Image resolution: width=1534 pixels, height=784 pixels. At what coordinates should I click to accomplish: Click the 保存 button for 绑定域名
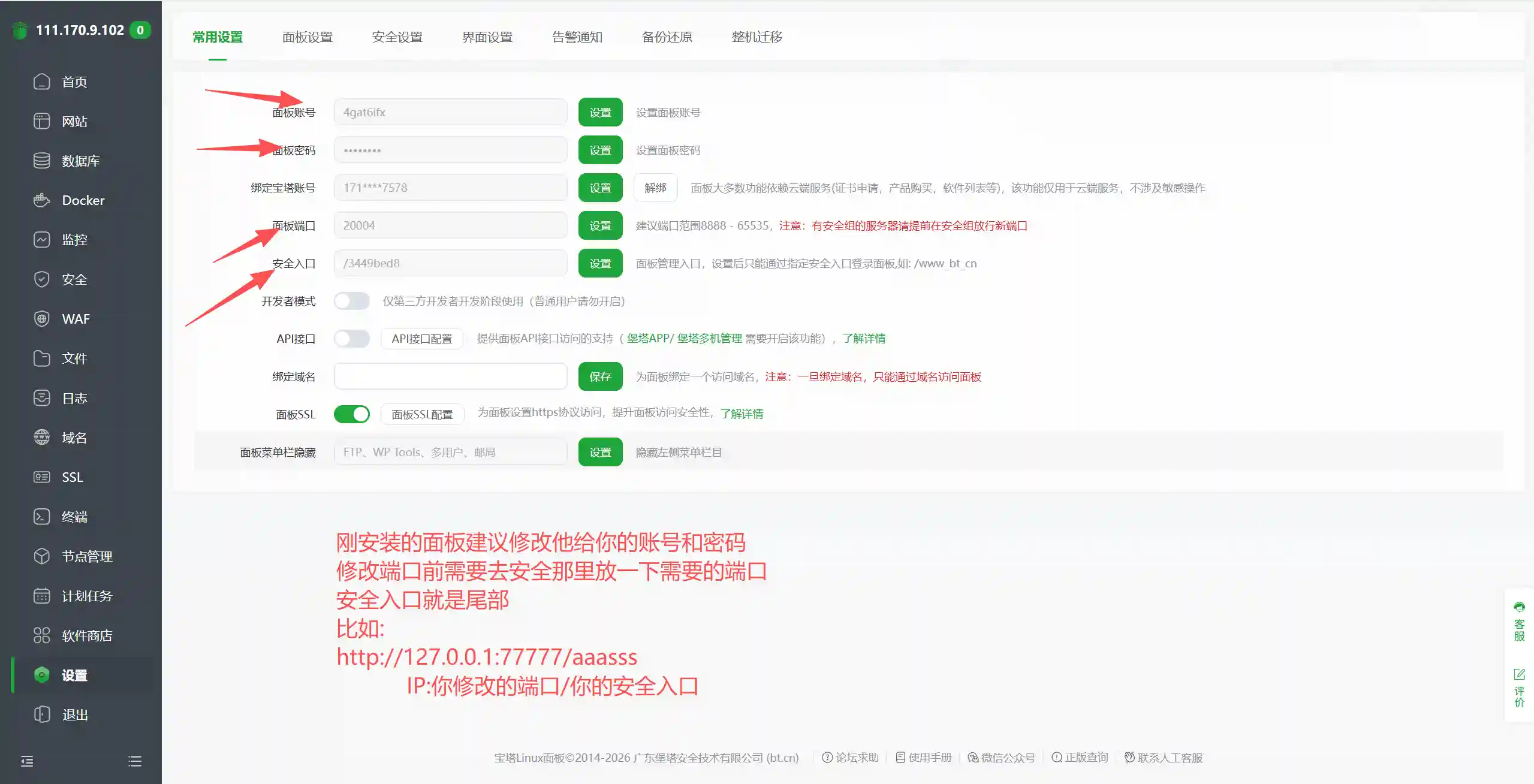coord(600,376)
